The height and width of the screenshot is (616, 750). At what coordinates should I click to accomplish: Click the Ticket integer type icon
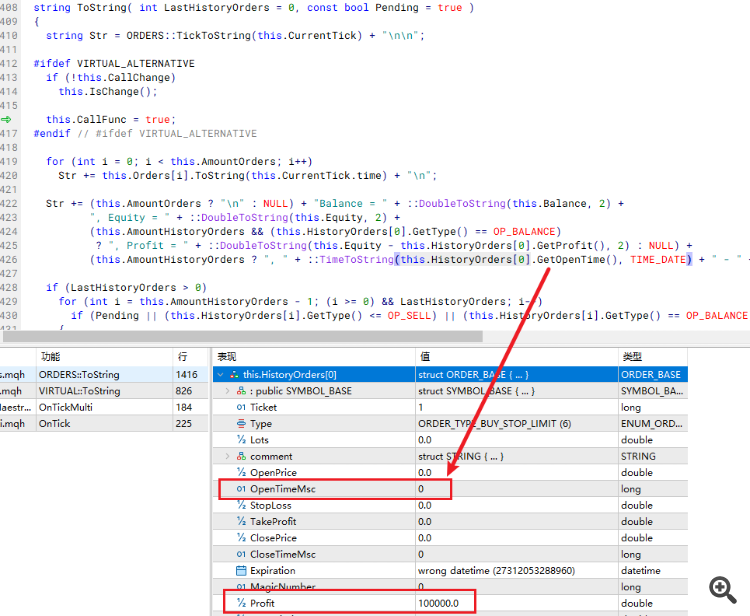241,407
